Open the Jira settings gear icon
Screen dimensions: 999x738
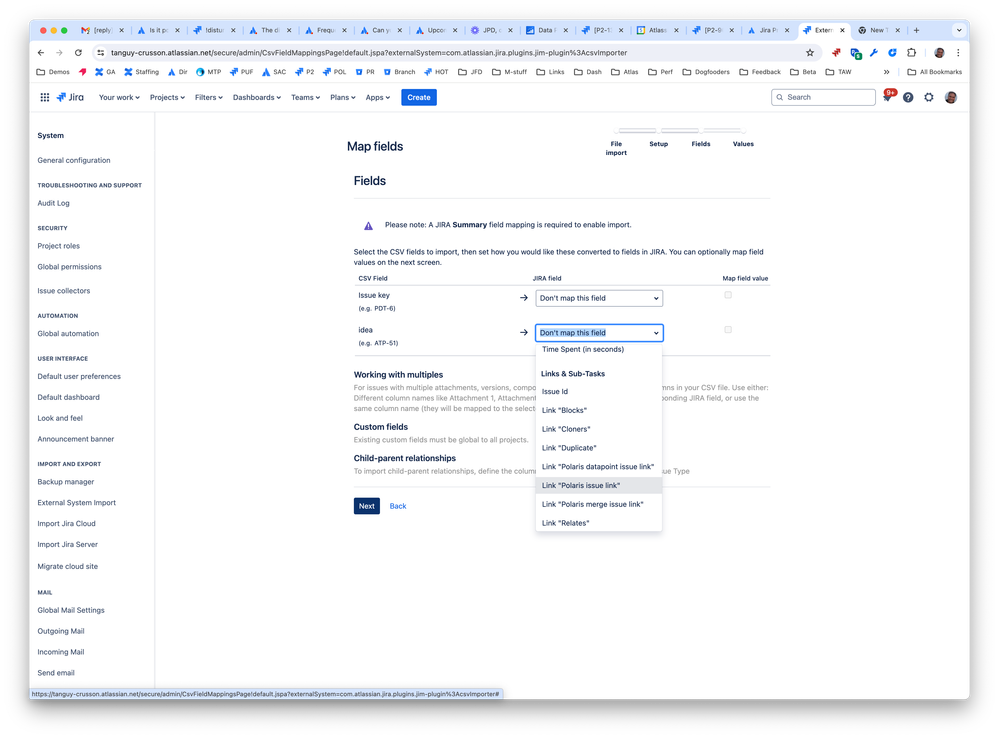pyautogui.click(x=929, y=98)
